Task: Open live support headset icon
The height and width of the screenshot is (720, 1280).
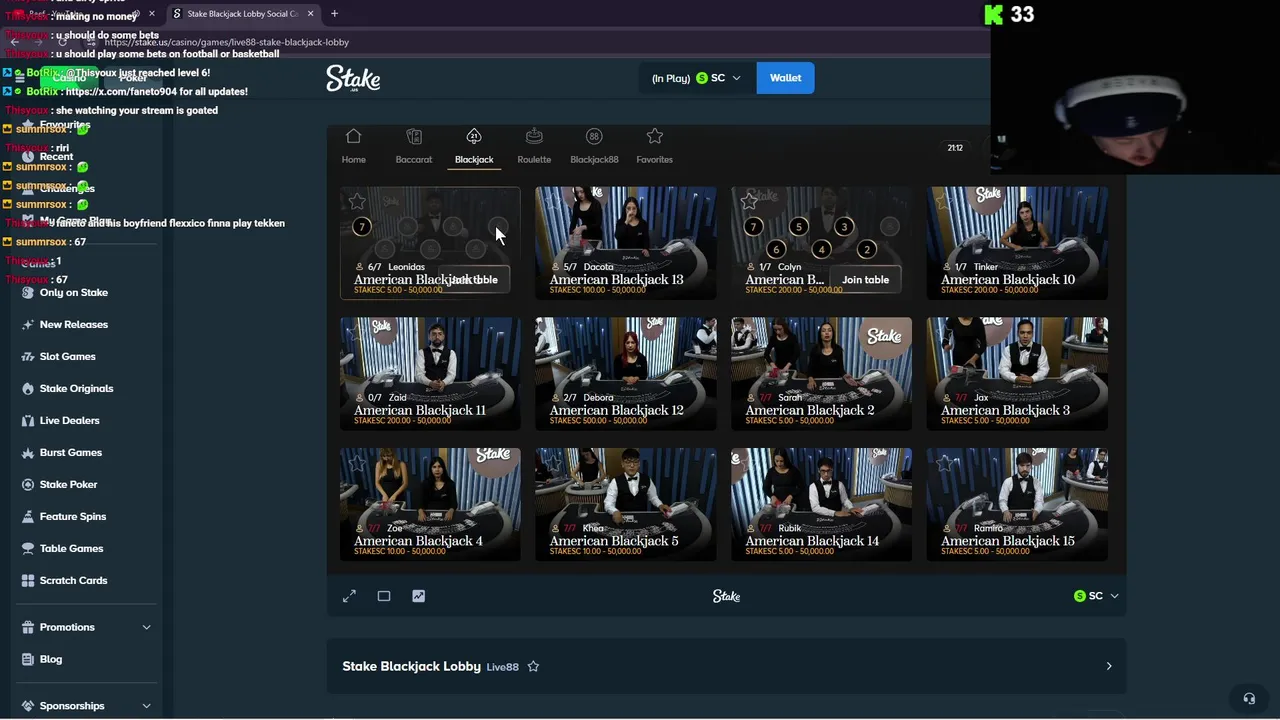Action: click(x=1248, y=698)
